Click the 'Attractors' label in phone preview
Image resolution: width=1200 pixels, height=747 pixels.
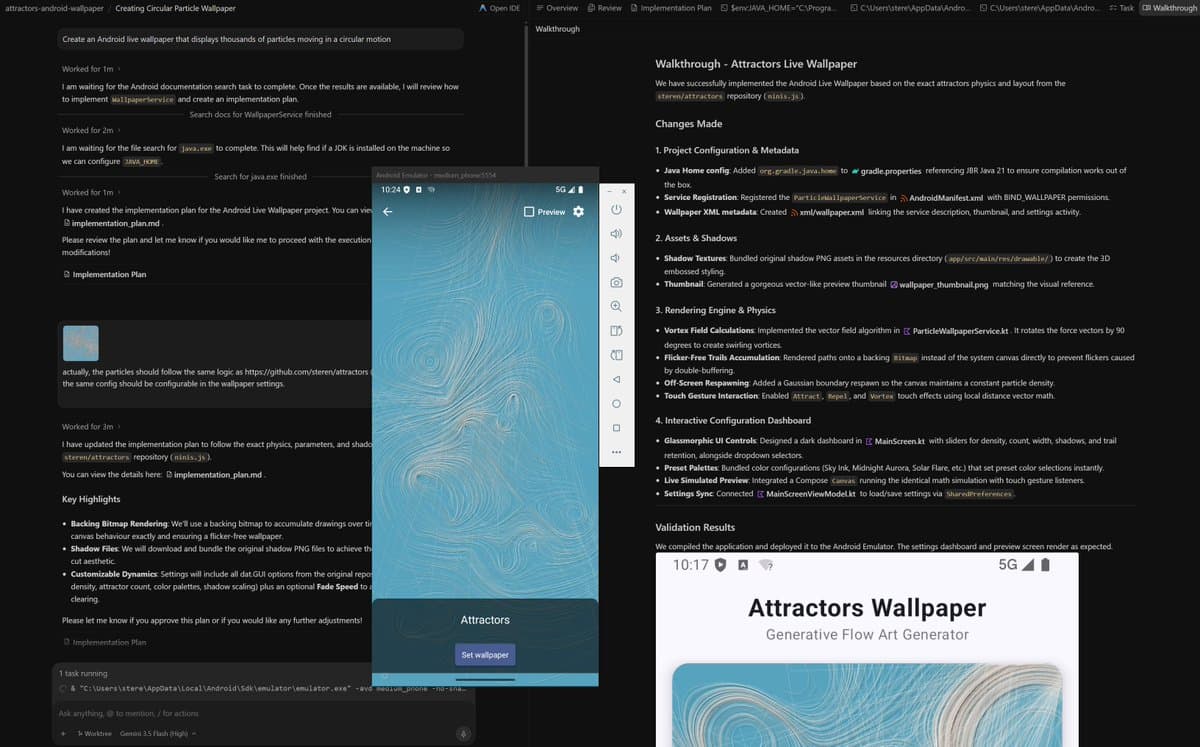pos(485,620)
